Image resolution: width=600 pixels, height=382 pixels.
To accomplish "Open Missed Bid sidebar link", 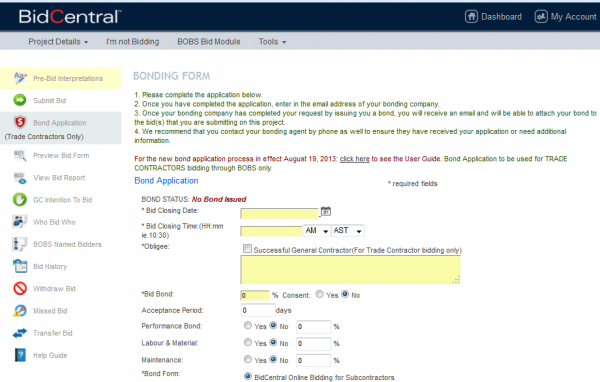I will click(x=50, y=311).
